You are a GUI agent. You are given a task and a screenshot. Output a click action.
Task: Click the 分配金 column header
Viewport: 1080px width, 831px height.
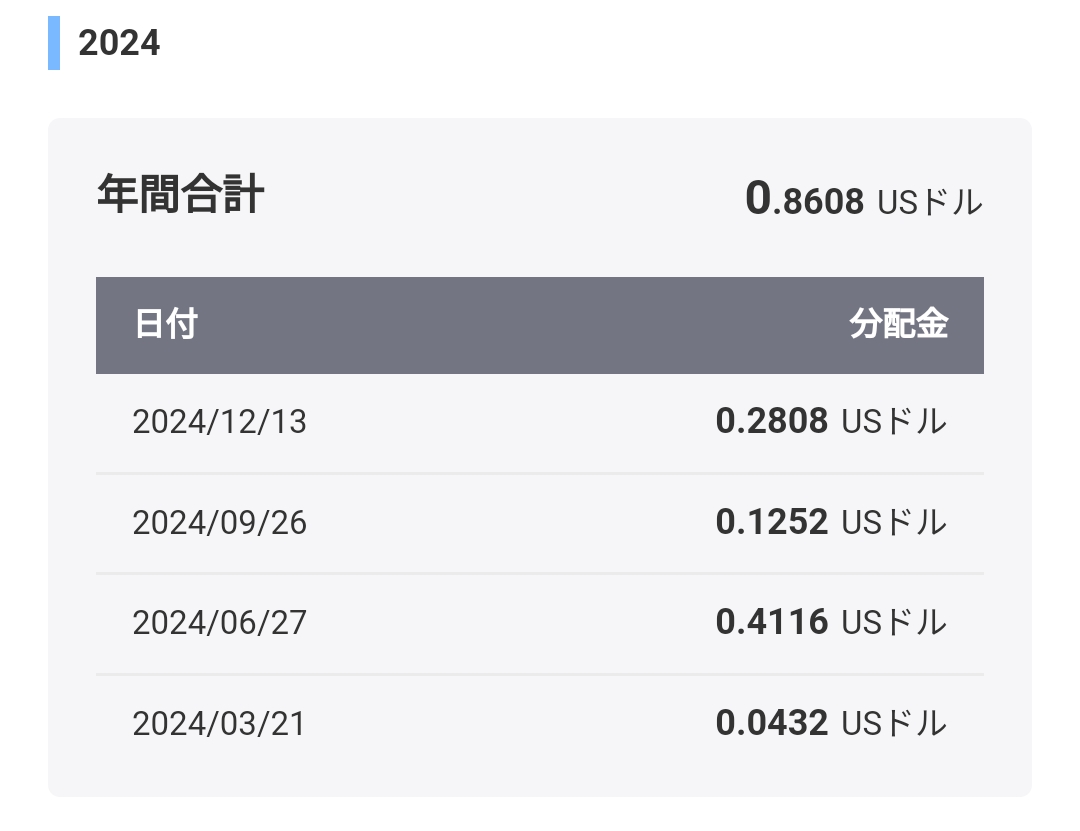pos(899,324)
